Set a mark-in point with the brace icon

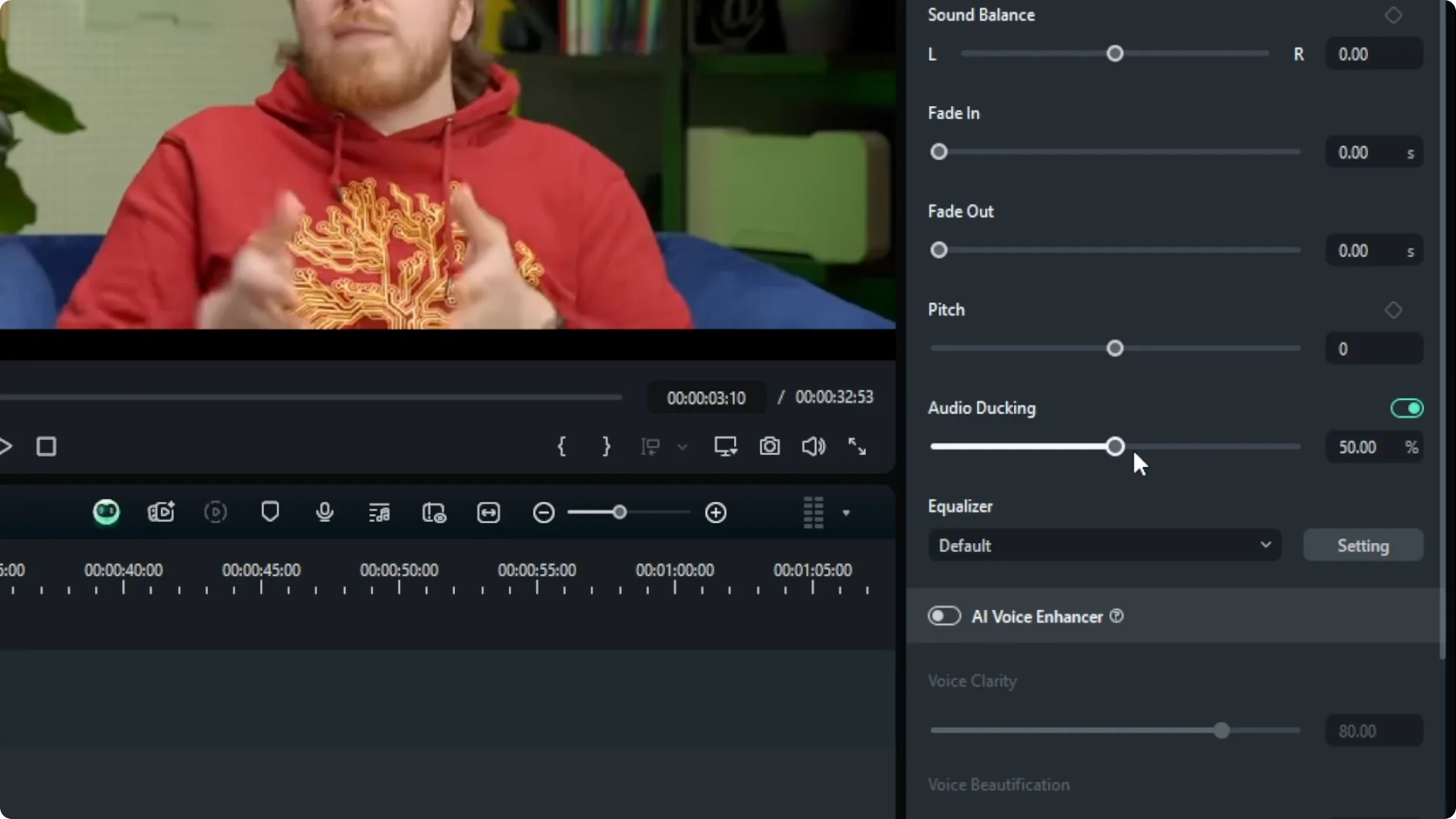coord(562,447)
